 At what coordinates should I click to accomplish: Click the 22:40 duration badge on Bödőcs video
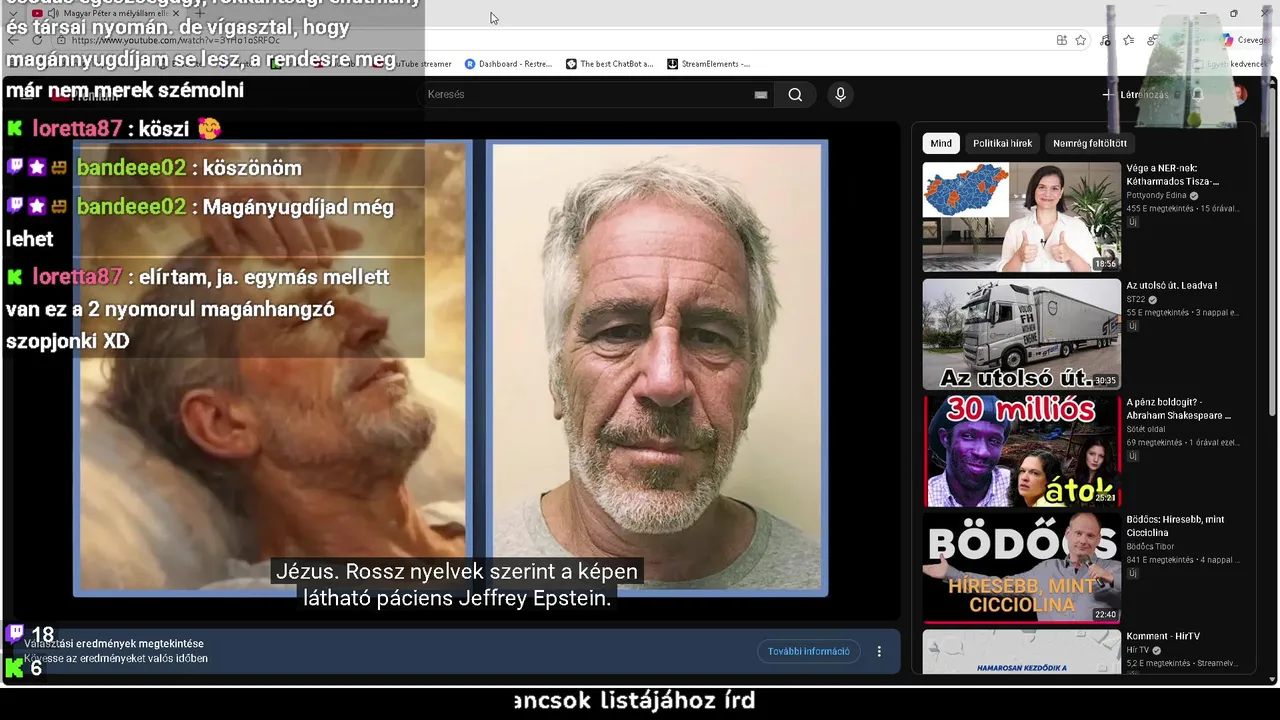1105,615
